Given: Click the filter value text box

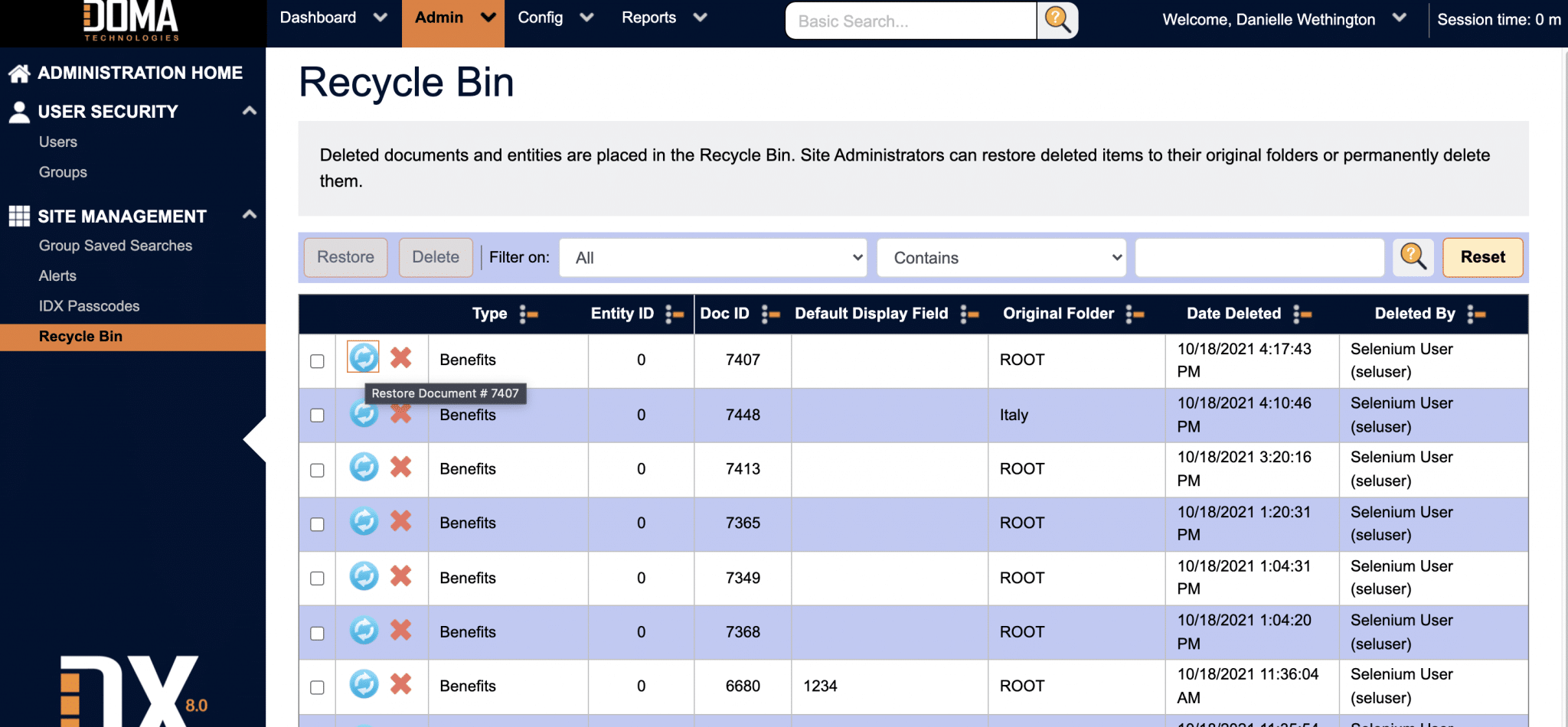Looking at the screenshot, I should coord(1259,258).
